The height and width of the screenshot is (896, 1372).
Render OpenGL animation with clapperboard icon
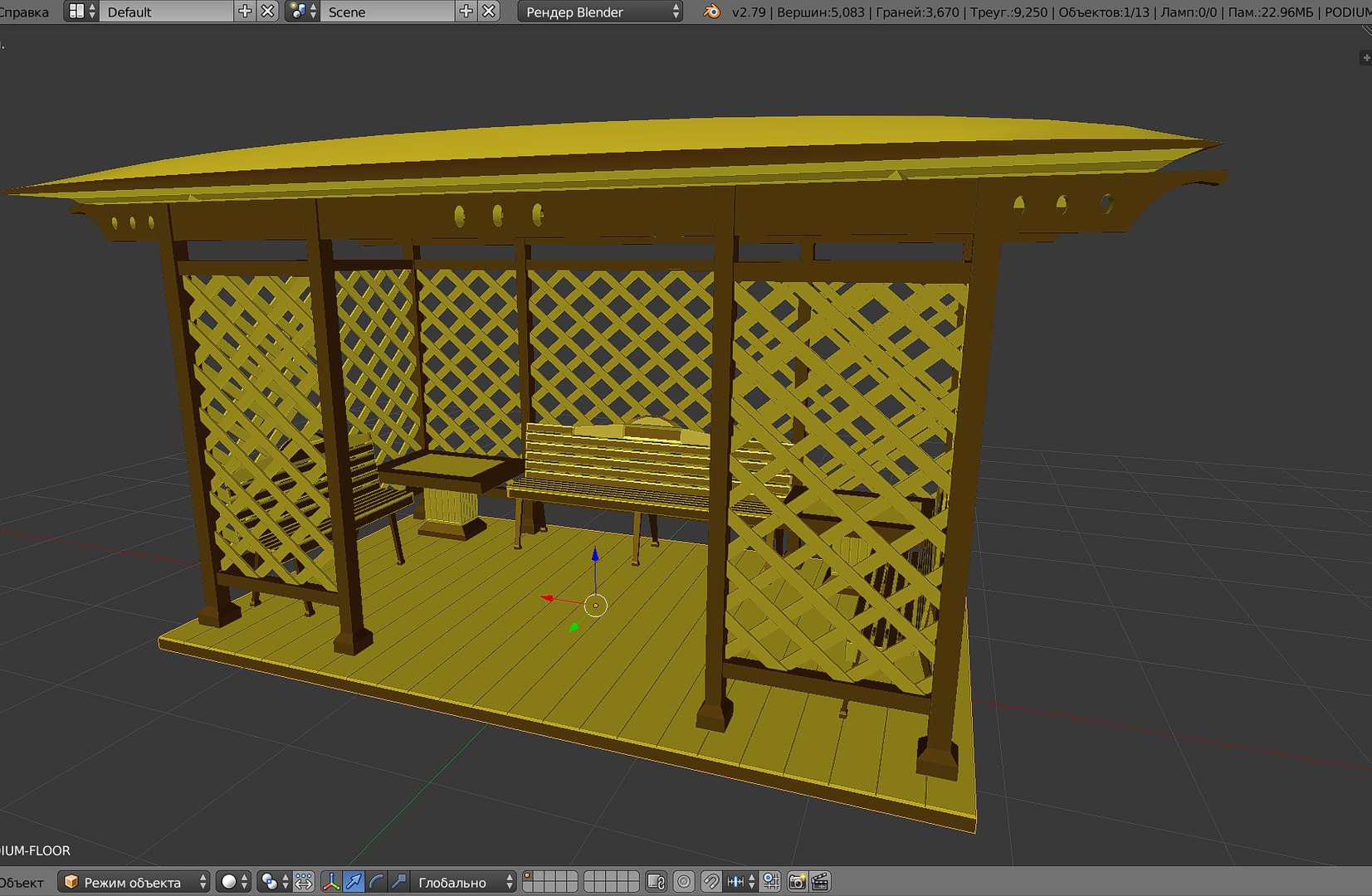[x=820, y=882]
